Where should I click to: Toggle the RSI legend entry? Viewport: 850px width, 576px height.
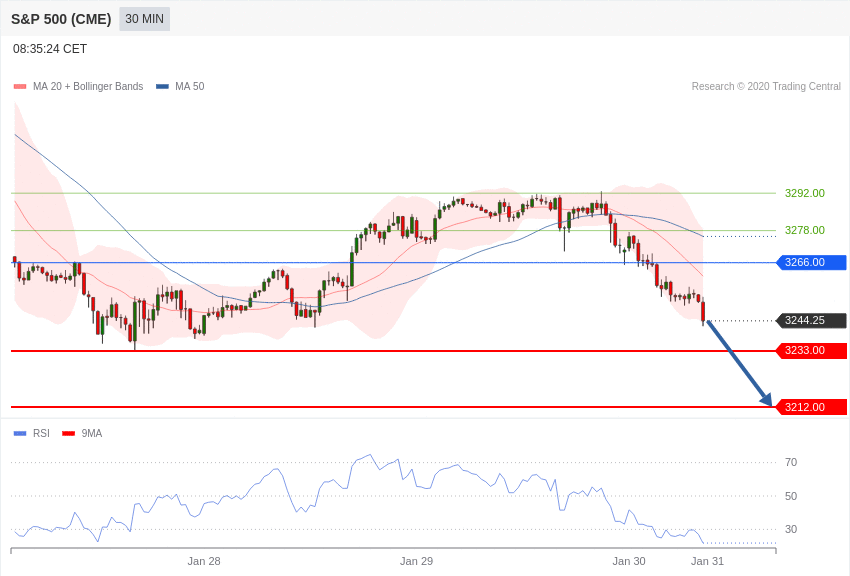pos(31,433)
